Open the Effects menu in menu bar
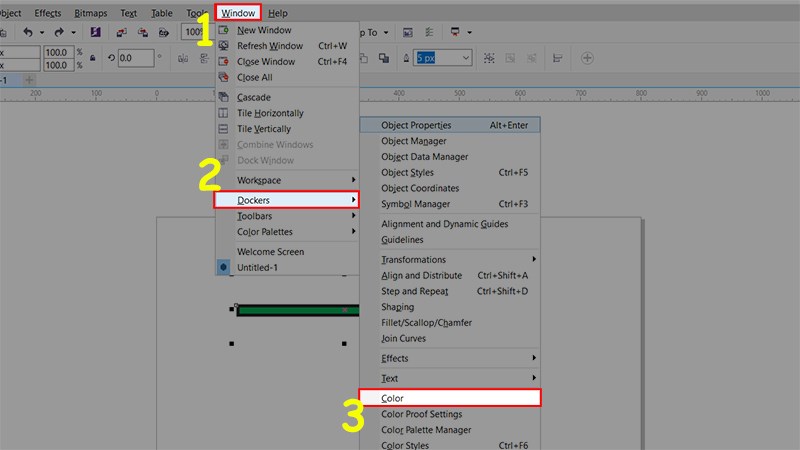 [47, 13]
